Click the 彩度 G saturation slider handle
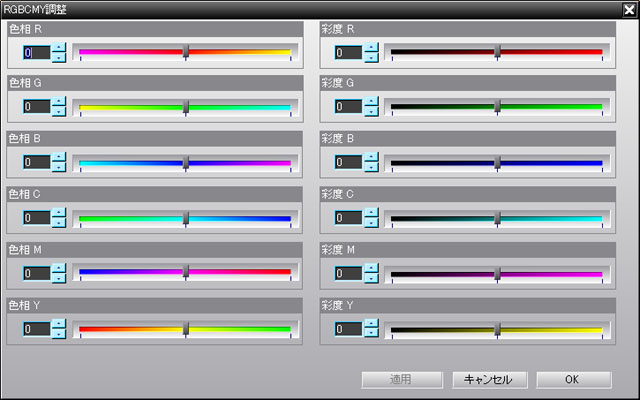Viewport: 640px width, 400px height. pos(498,107)
